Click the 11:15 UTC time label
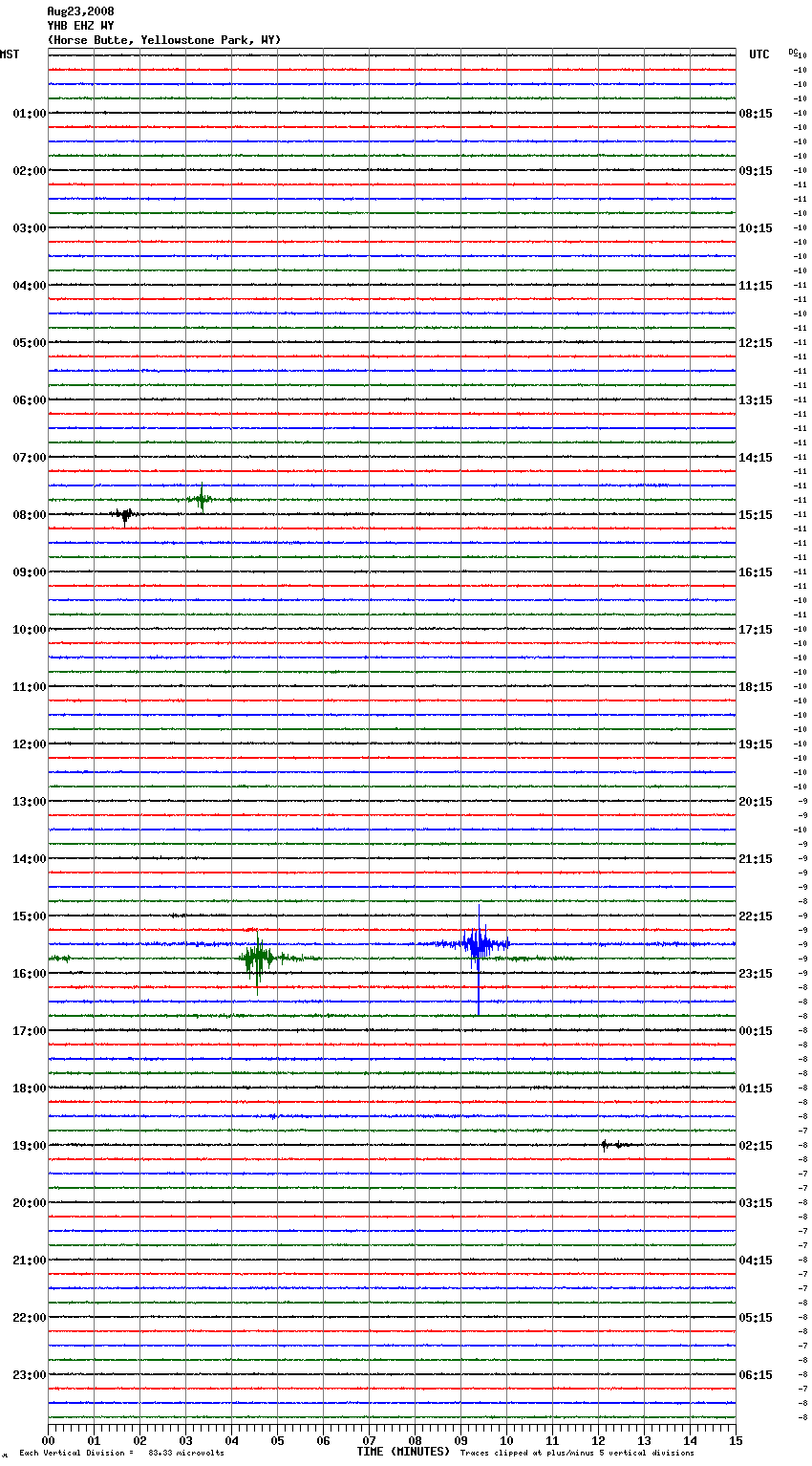 pyautogui.click(x=756, y=286)
